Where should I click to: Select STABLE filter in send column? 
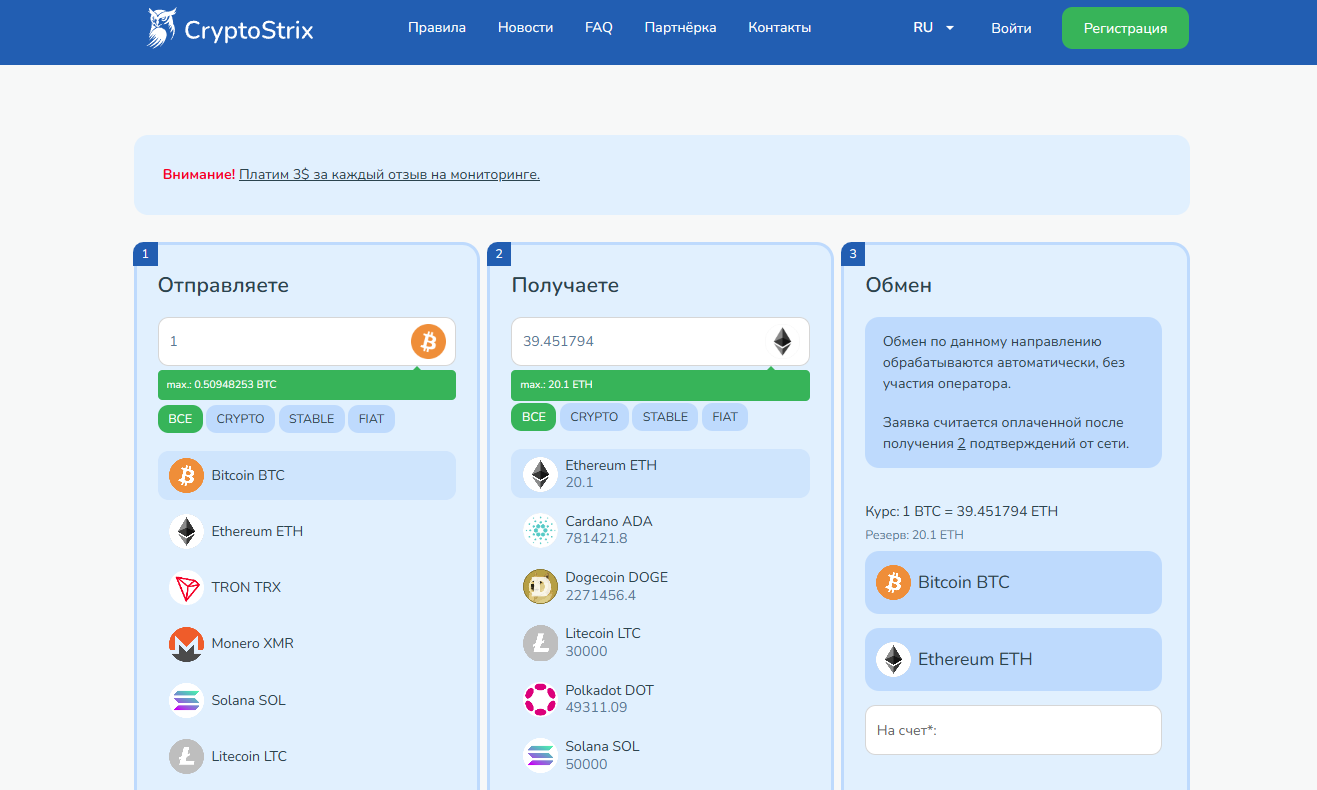[x=312, y=418]
